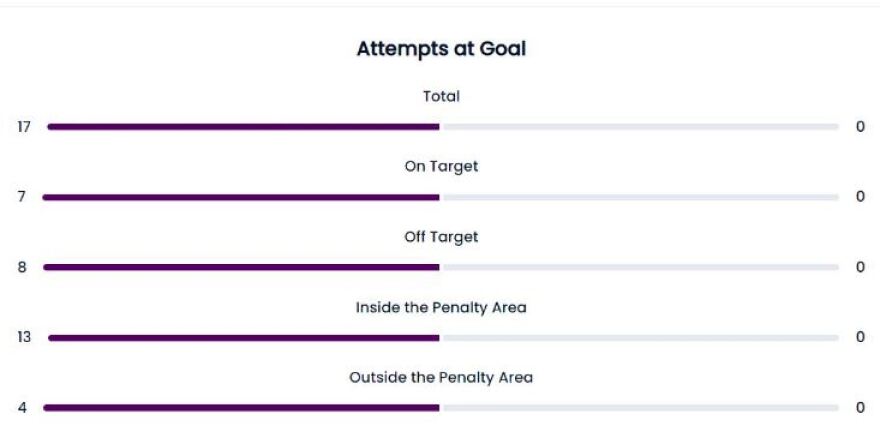
Task: Click the gray portion of the On Target bar
Action: 639,197
